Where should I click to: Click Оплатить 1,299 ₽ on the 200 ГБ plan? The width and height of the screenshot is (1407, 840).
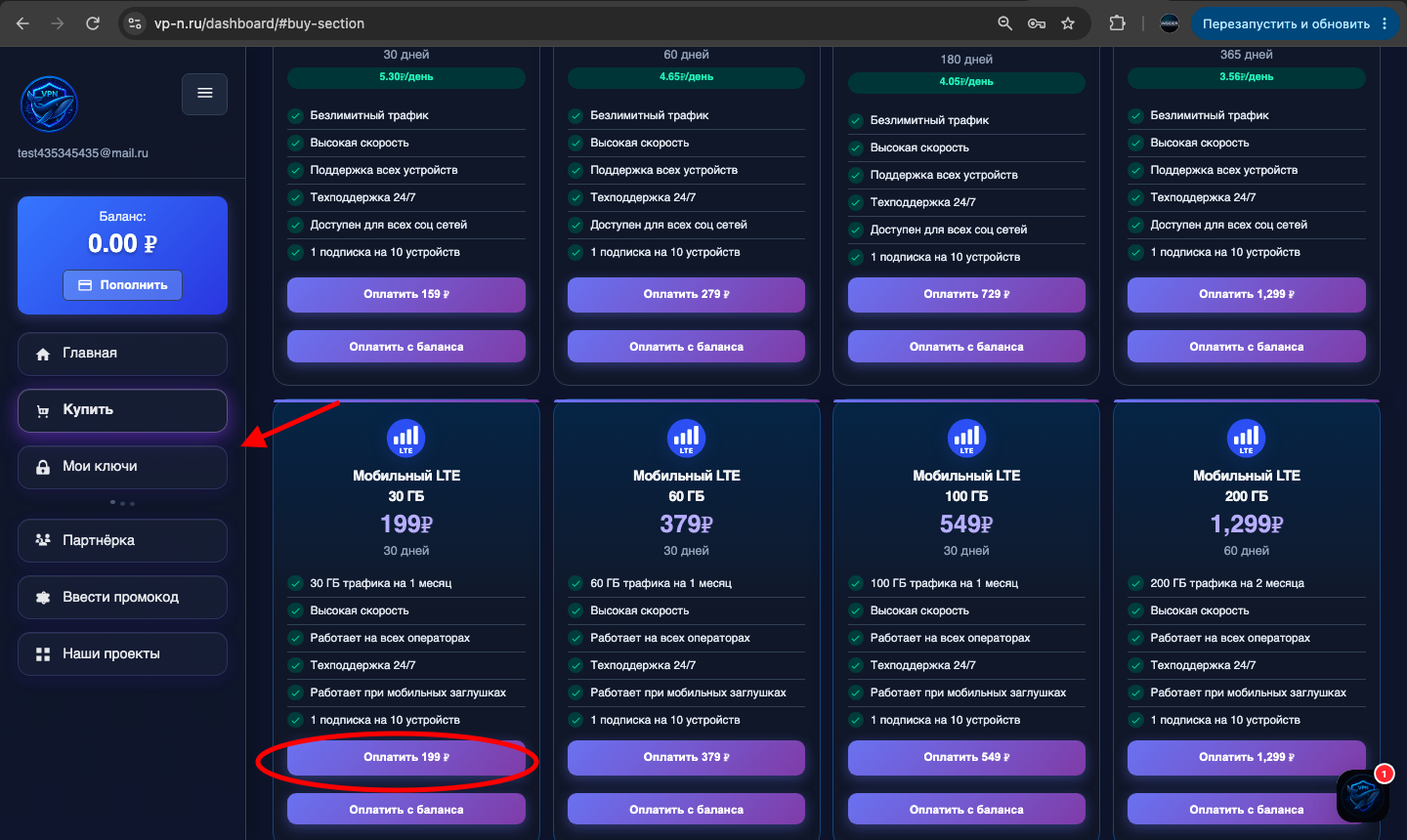[x=1247, y=757]
